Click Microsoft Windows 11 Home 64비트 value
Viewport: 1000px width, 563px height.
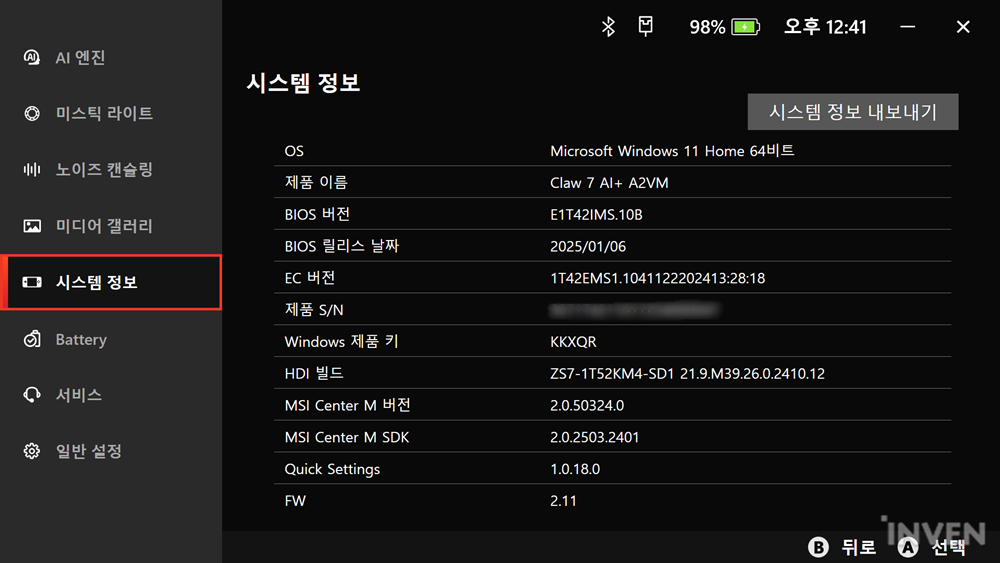point(672,151)
